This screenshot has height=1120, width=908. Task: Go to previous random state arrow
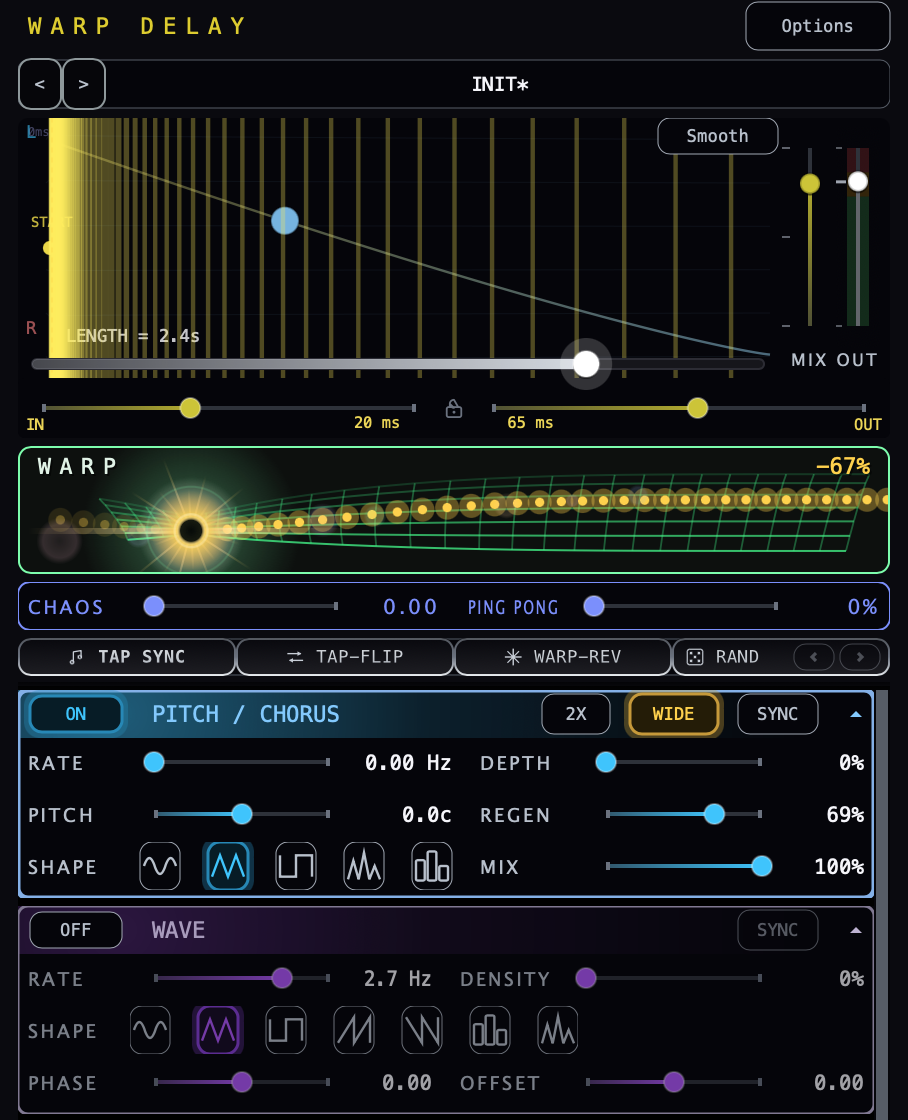[814, 656]
